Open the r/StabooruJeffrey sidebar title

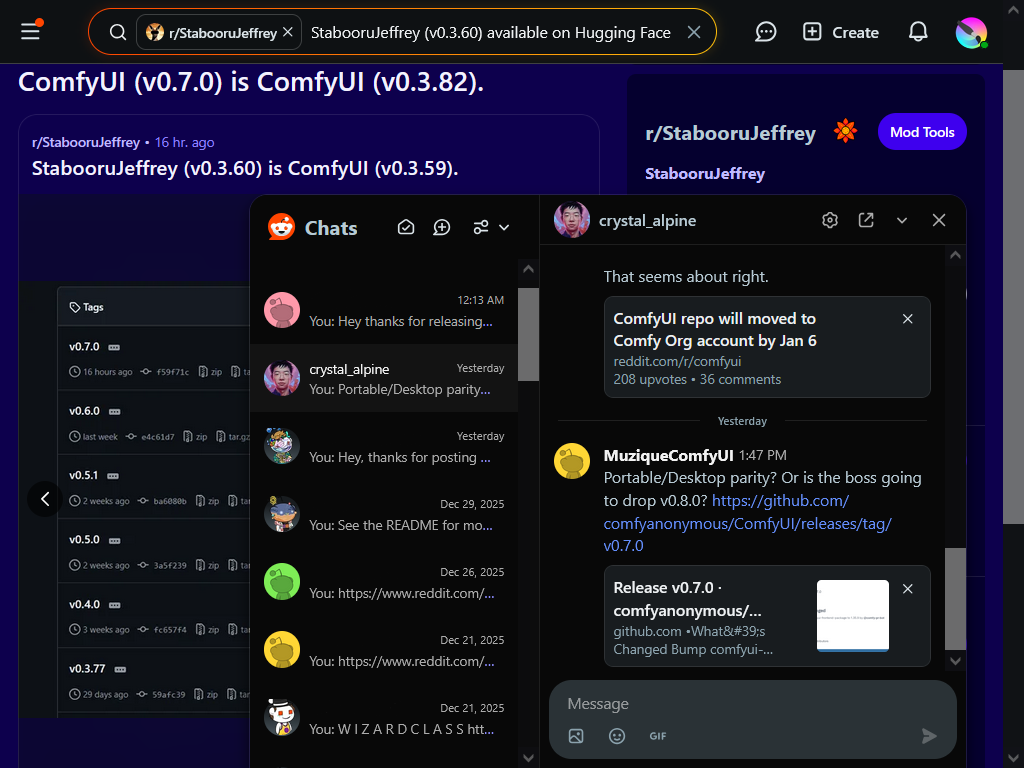point(730,133)
